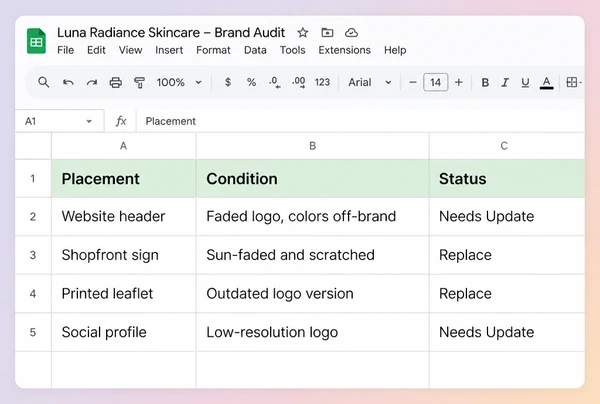
Task: Select row 1 header
Action: tap(33, 178)
